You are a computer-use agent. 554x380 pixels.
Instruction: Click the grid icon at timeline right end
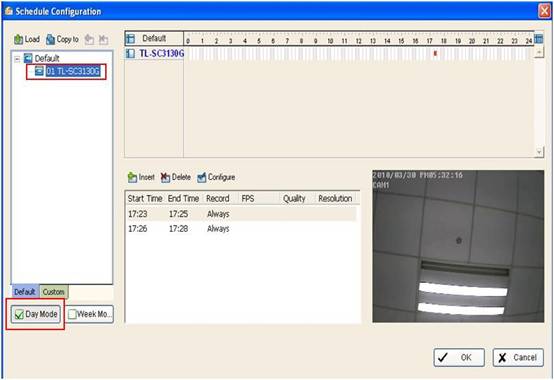538,39
